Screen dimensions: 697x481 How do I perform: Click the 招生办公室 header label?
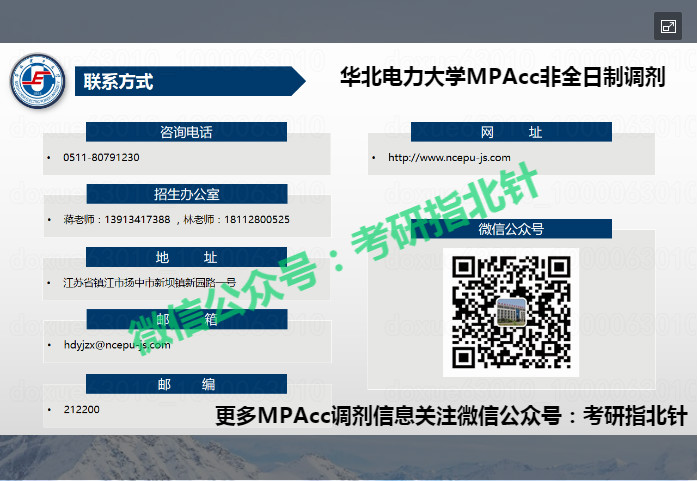point(187,194)
